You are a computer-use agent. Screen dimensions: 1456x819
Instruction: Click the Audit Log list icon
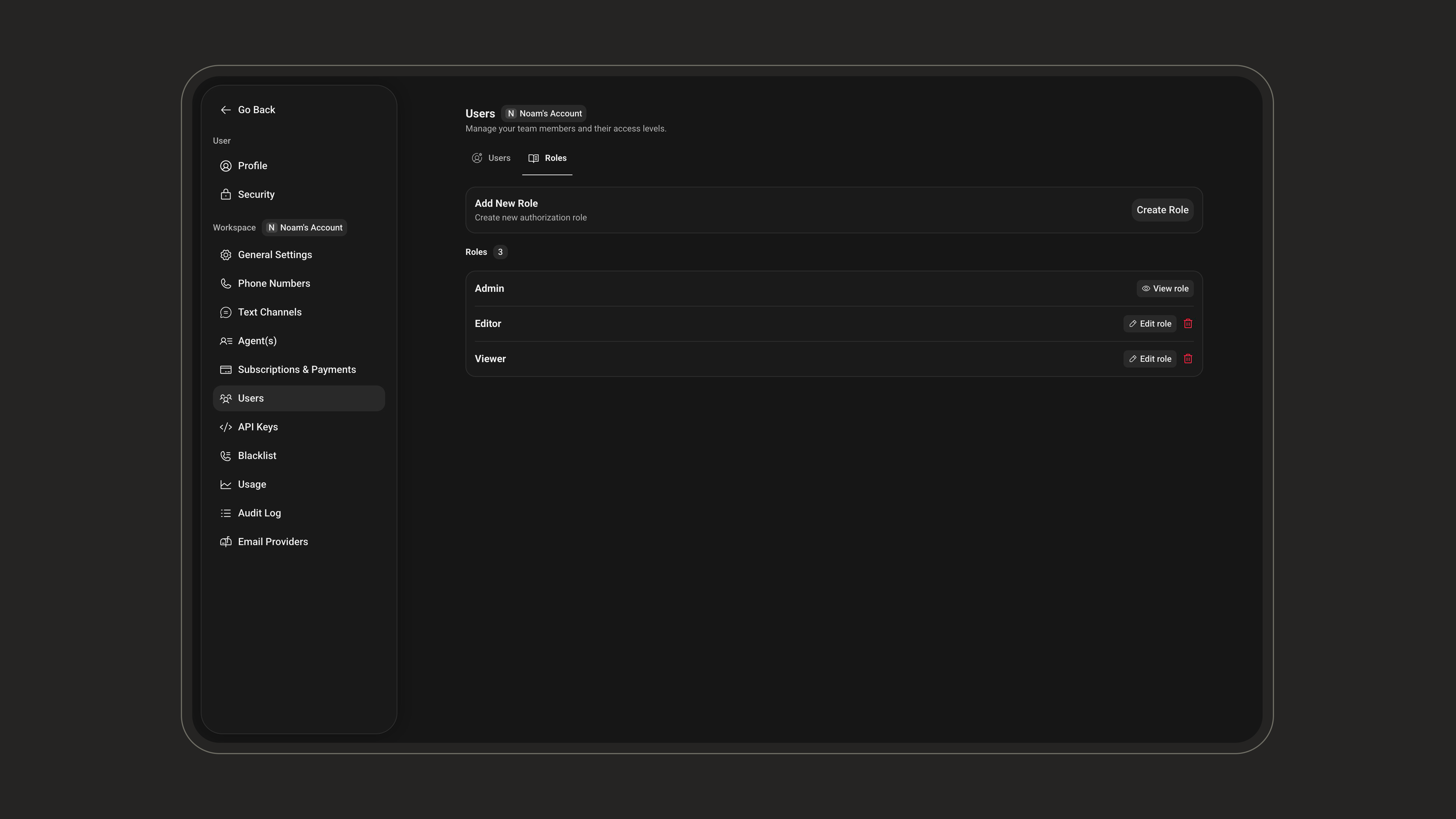coord(226,513)
